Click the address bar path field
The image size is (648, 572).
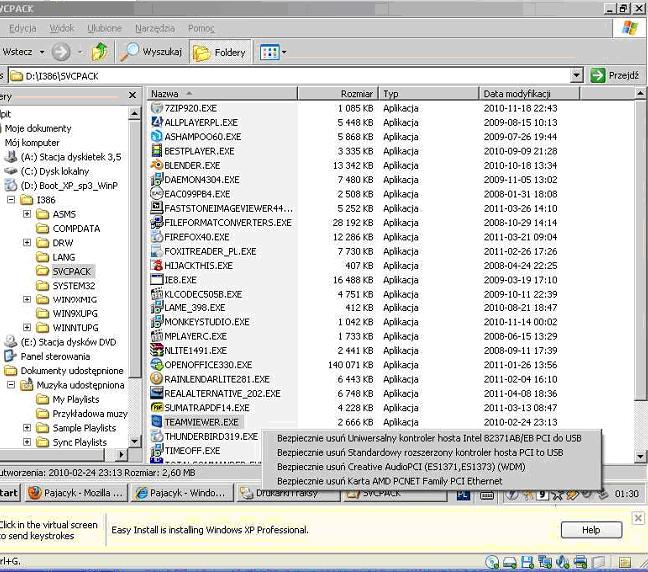[289, 76]
